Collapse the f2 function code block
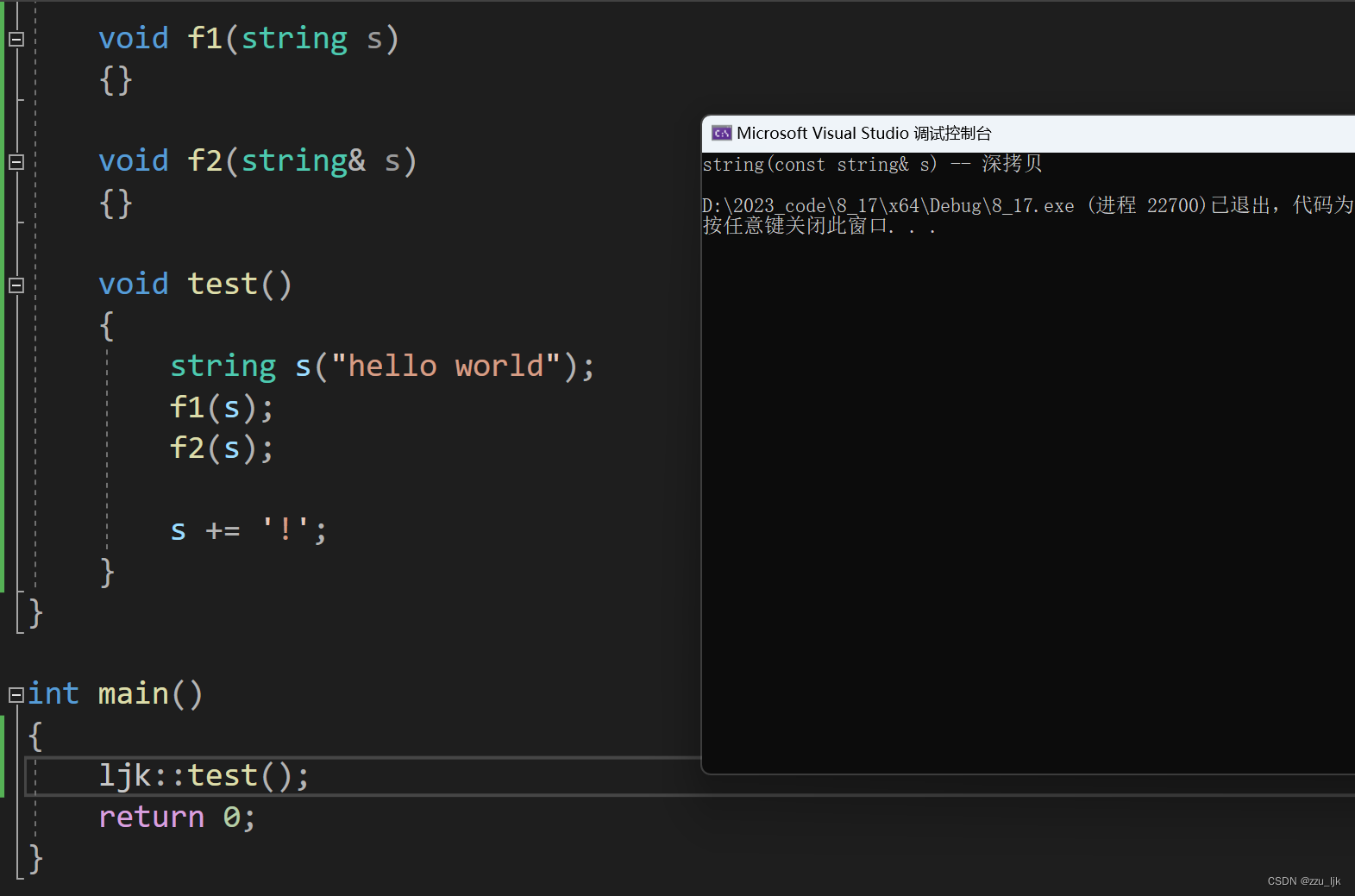The width and height of the screenshot is (1355, 896). point(16,162)
